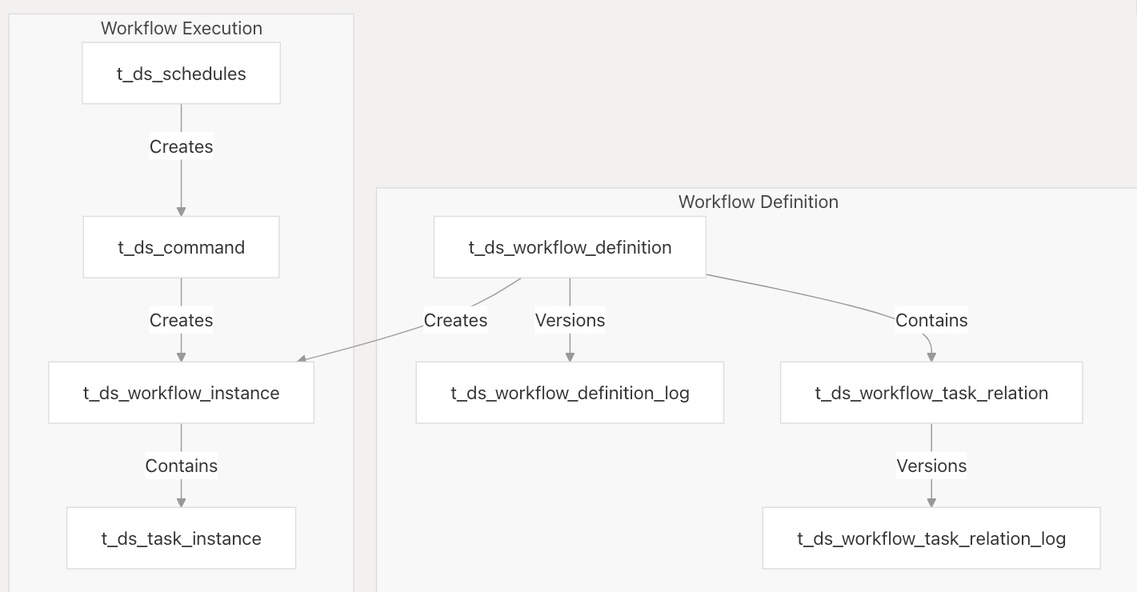Click Contains label above t_ds_workflow_task_relation
Viewport: 1137px width, 592px height.
[931, 320]
